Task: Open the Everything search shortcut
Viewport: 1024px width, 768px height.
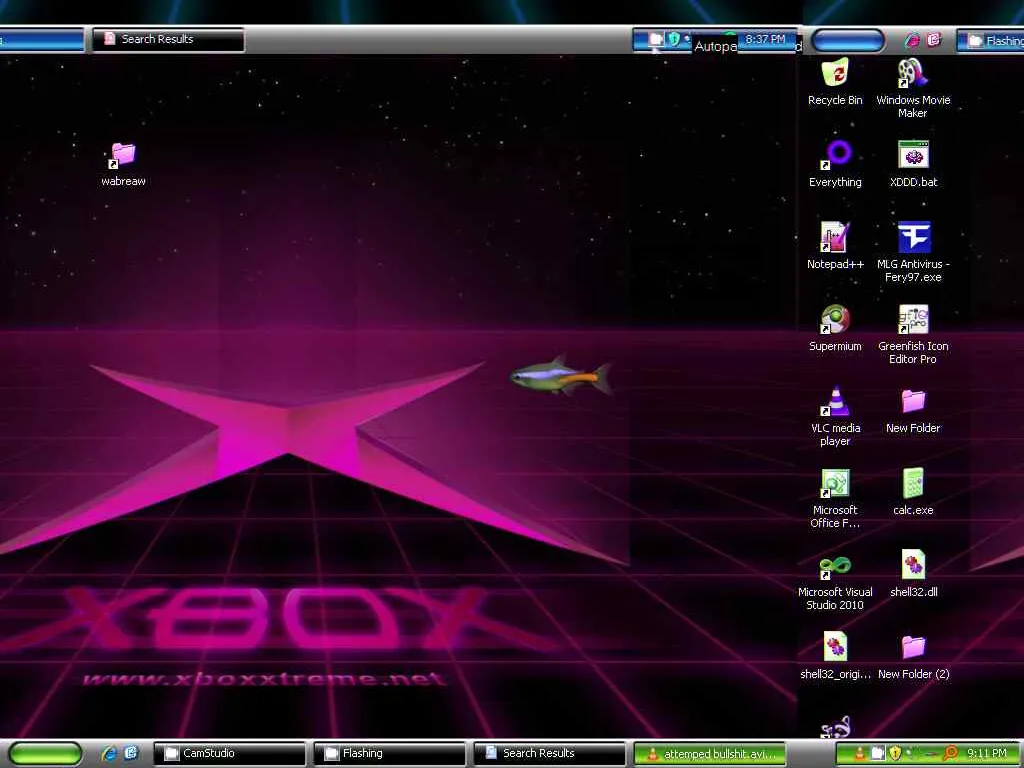Action: click(x=835, y=165)
